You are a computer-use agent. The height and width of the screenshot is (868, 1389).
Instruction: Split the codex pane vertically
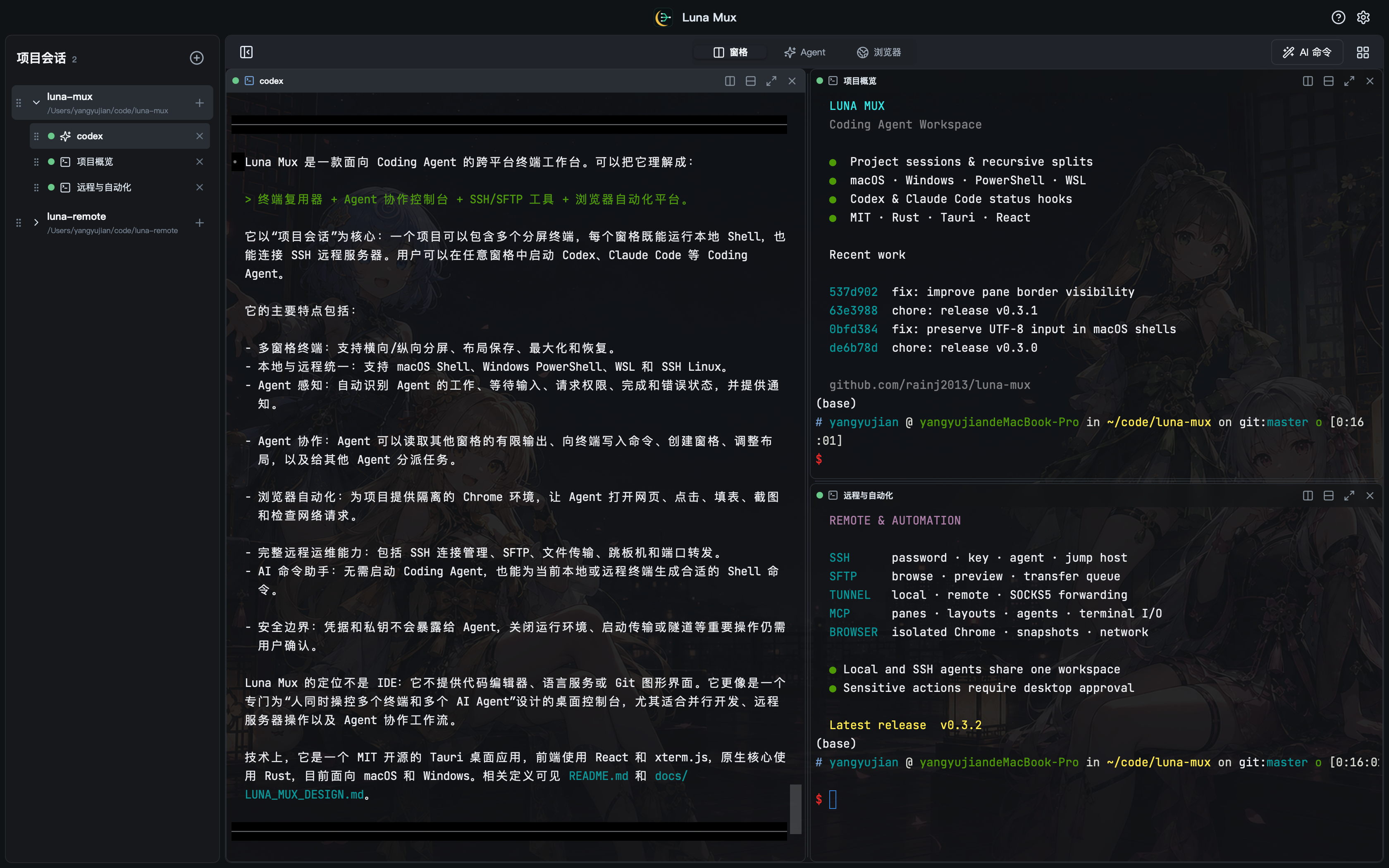(x=730, y=81)
